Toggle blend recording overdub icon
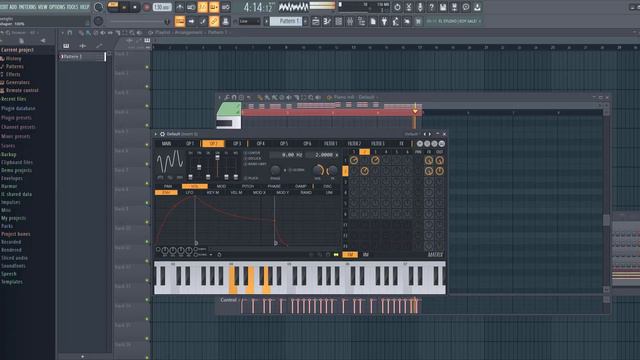 coord(214,7)
